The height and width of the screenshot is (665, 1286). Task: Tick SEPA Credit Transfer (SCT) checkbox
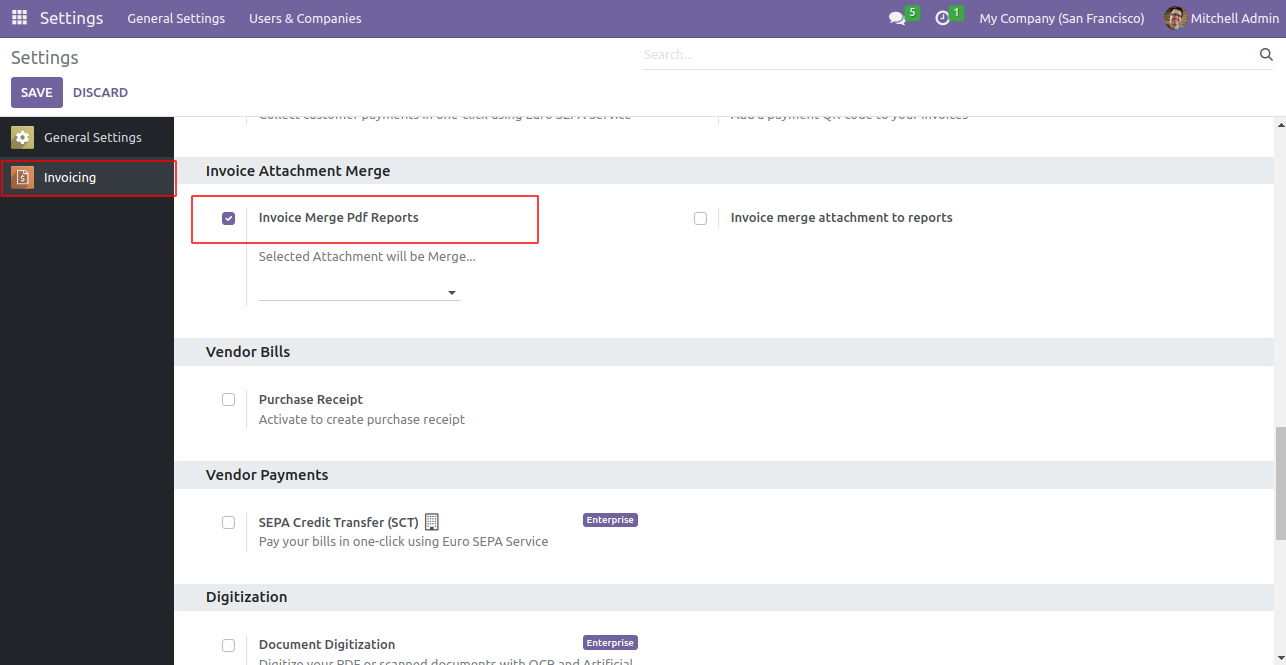coord(228,522)
